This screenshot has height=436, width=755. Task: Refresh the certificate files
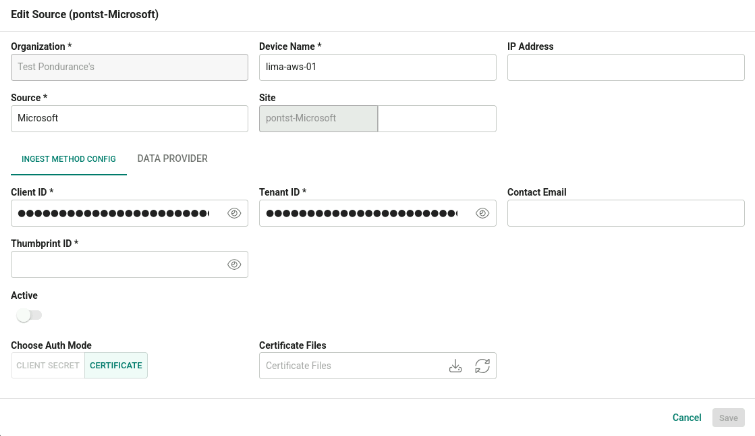[482, 366]
